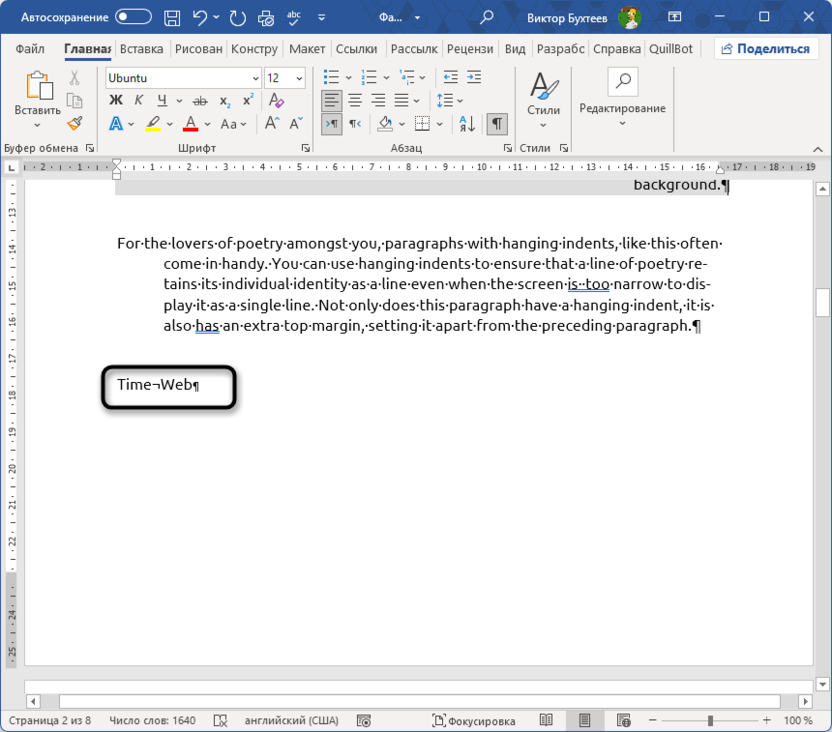This screenshot has height=732, width=832.
Task: Click the word count in status bar
Action: coord(152,720)
